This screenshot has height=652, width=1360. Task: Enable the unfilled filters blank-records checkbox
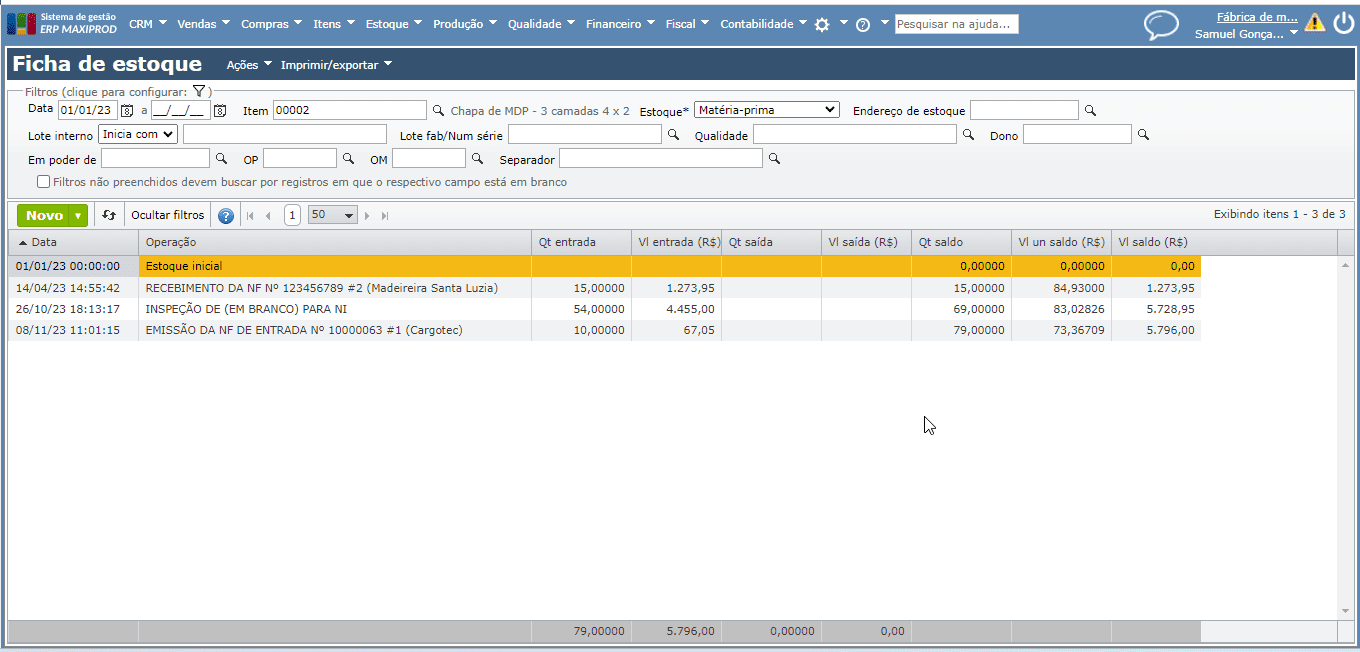point(44,182)
